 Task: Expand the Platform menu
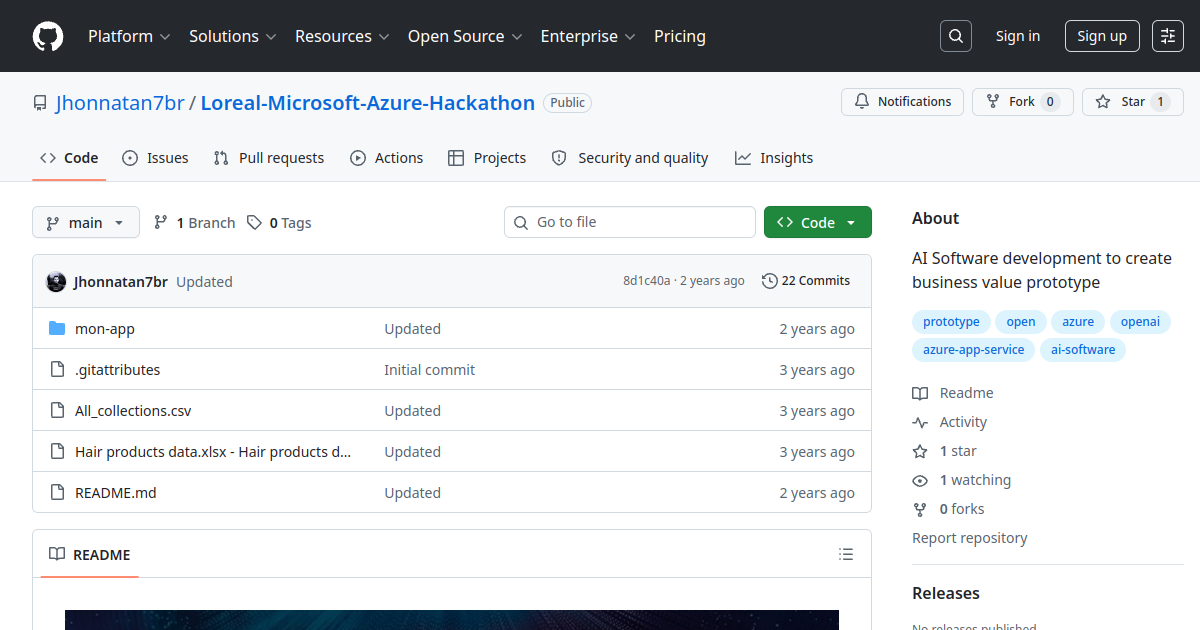pos(129,36)
